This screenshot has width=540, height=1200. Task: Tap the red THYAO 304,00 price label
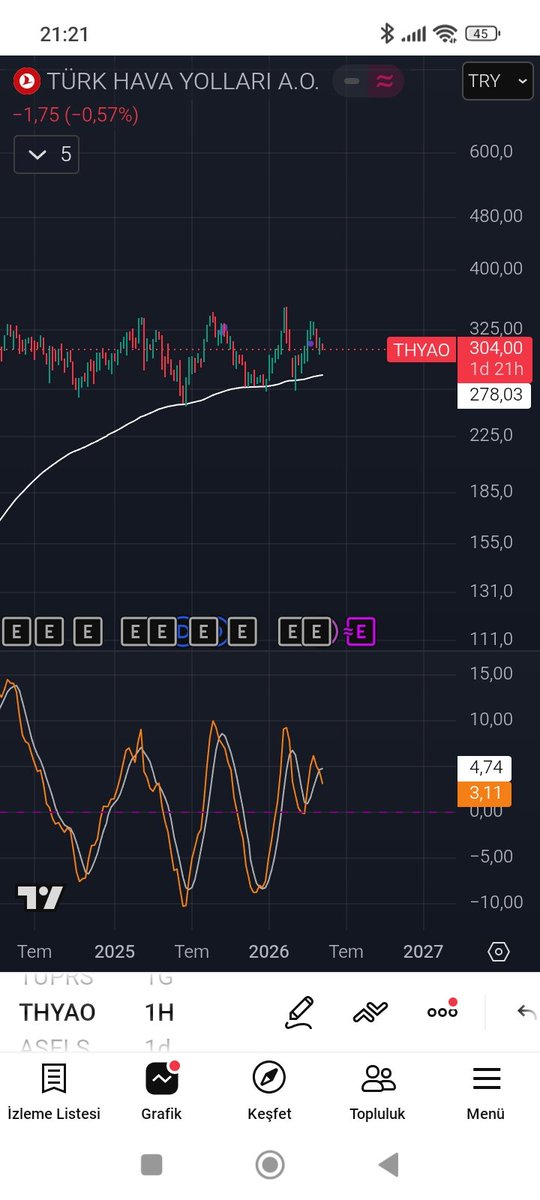click(x=459, y=359)
